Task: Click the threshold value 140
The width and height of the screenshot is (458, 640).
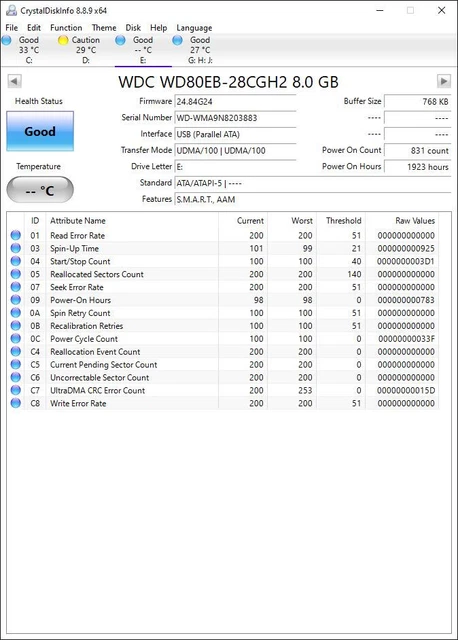Action: coord(354,274)
